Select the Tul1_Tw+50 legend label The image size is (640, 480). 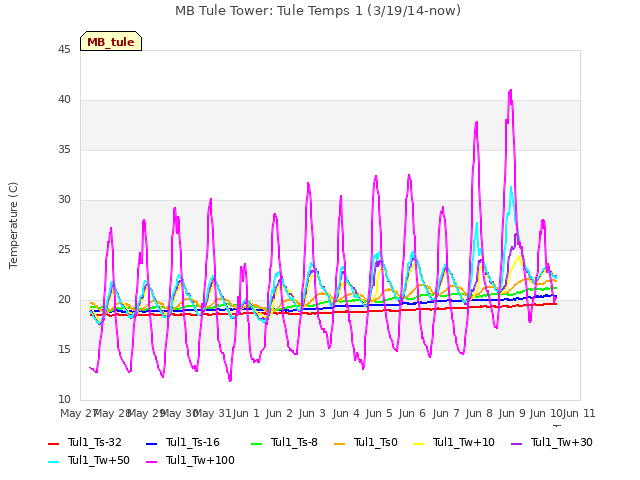pos(99,460)
